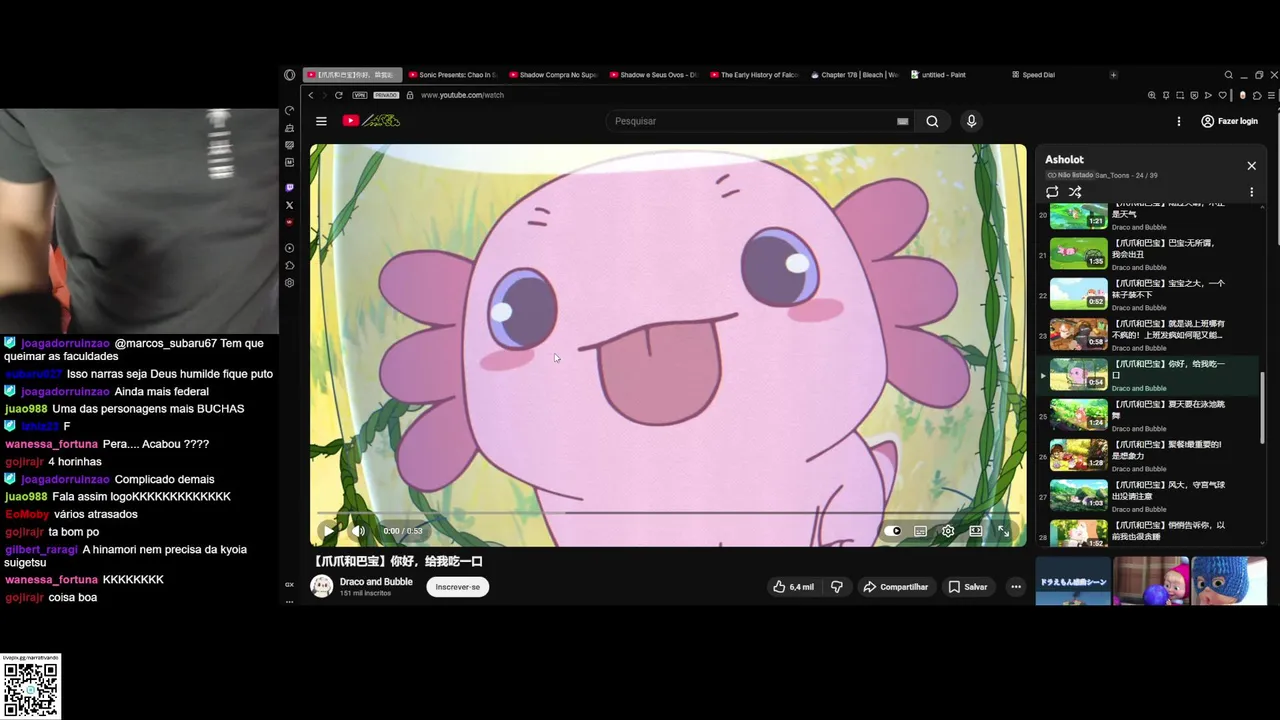Mute the video with the volume icon
The width and height of the screenshot is (1280, 720).
coord(358,531)
